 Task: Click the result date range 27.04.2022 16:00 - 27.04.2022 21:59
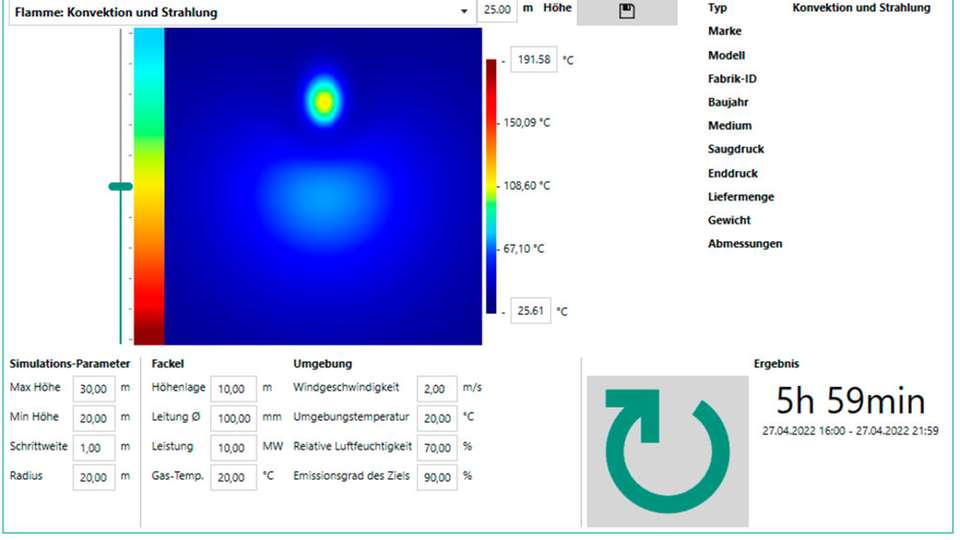(850, 431)
